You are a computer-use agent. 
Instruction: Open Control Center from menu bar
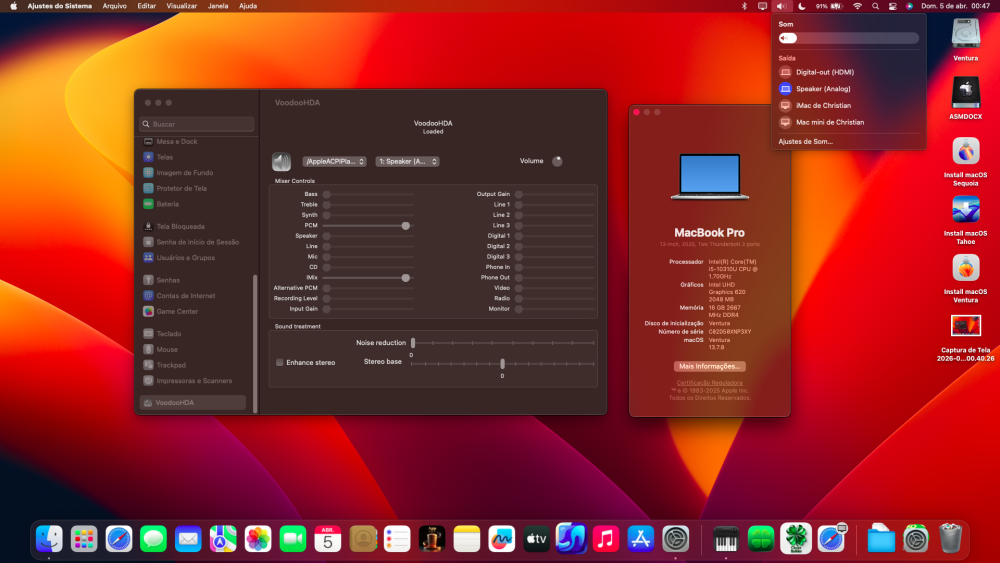(893, 6)
